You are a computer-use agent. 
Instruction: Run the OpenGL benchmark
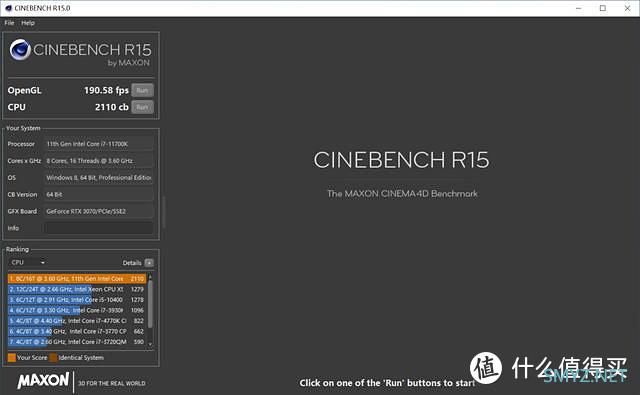pos(142,90)
